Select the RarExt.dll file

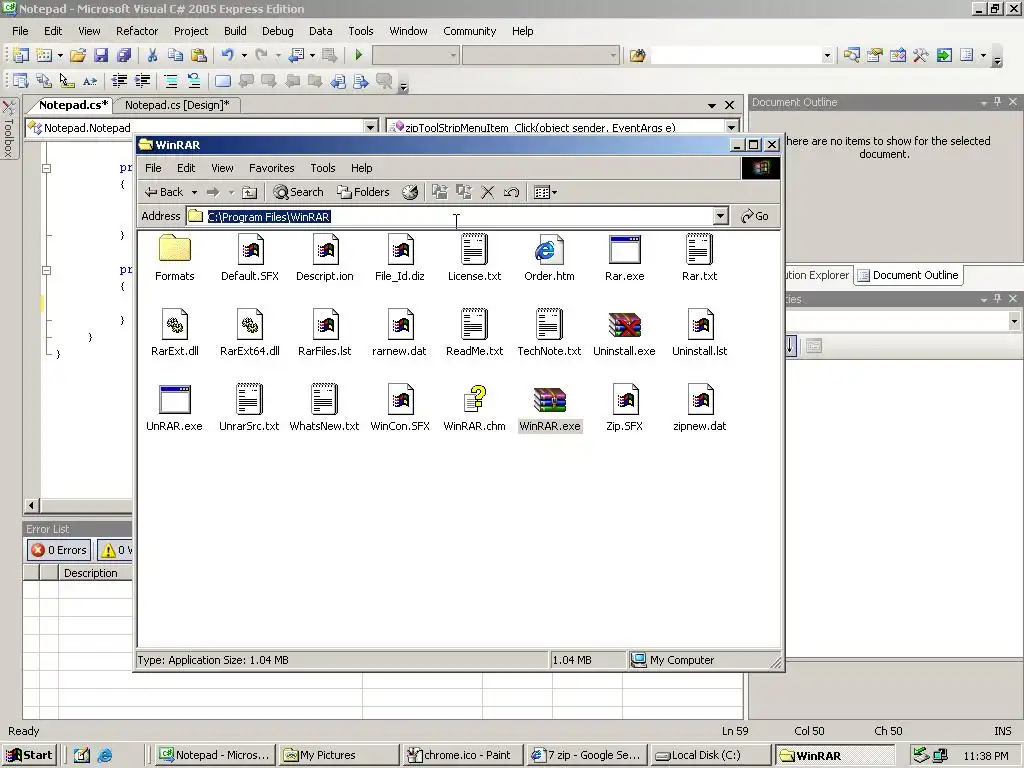point(174,333)
